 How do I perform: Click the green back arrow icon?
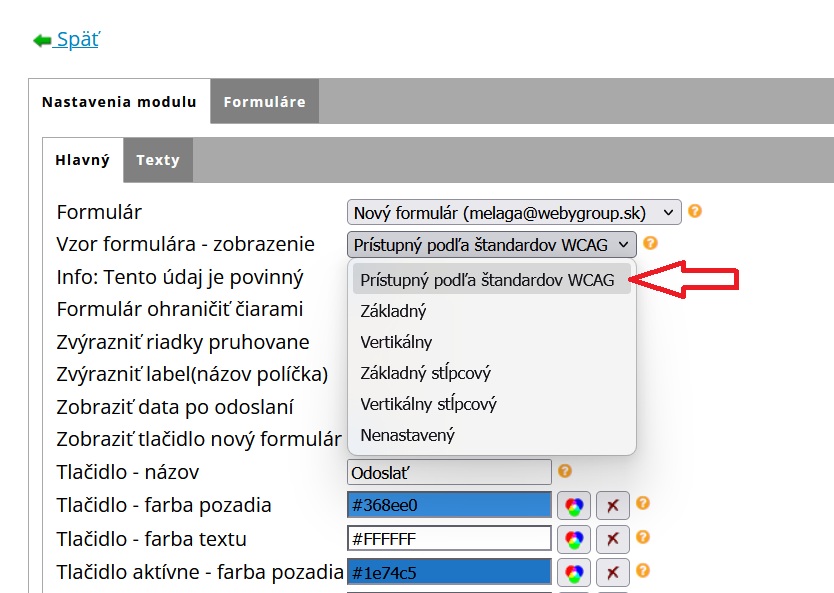pyautogui.click(x=41, y=40)
